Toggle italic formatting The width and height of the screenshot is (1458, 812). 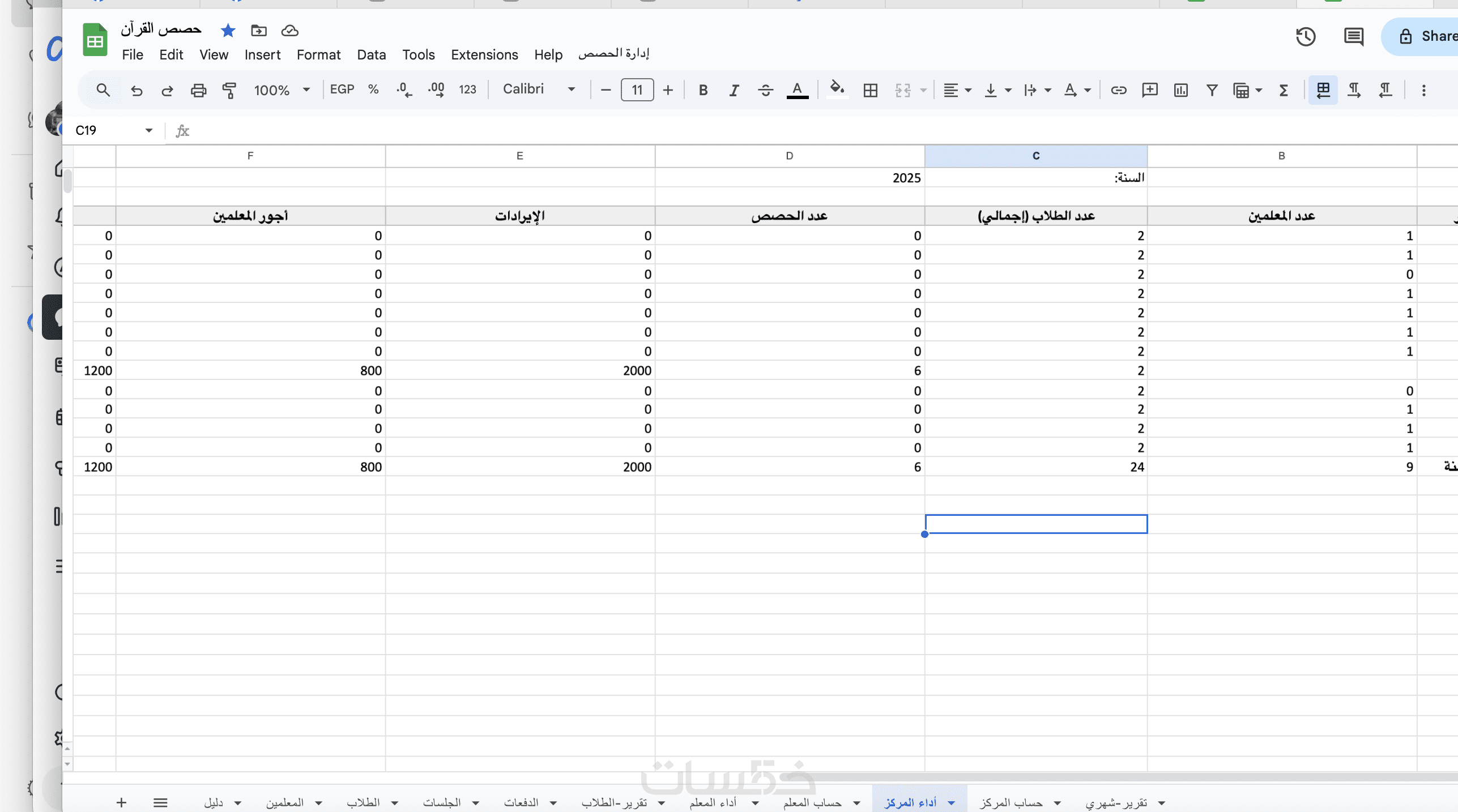click(x=734, y=90)
